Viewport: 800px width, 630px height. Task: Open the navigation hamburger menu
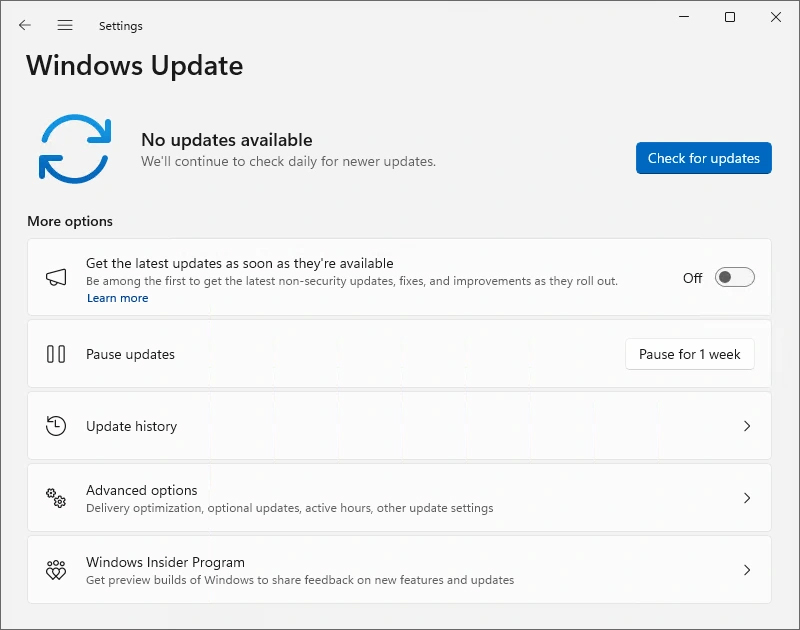tap(65, 26)
